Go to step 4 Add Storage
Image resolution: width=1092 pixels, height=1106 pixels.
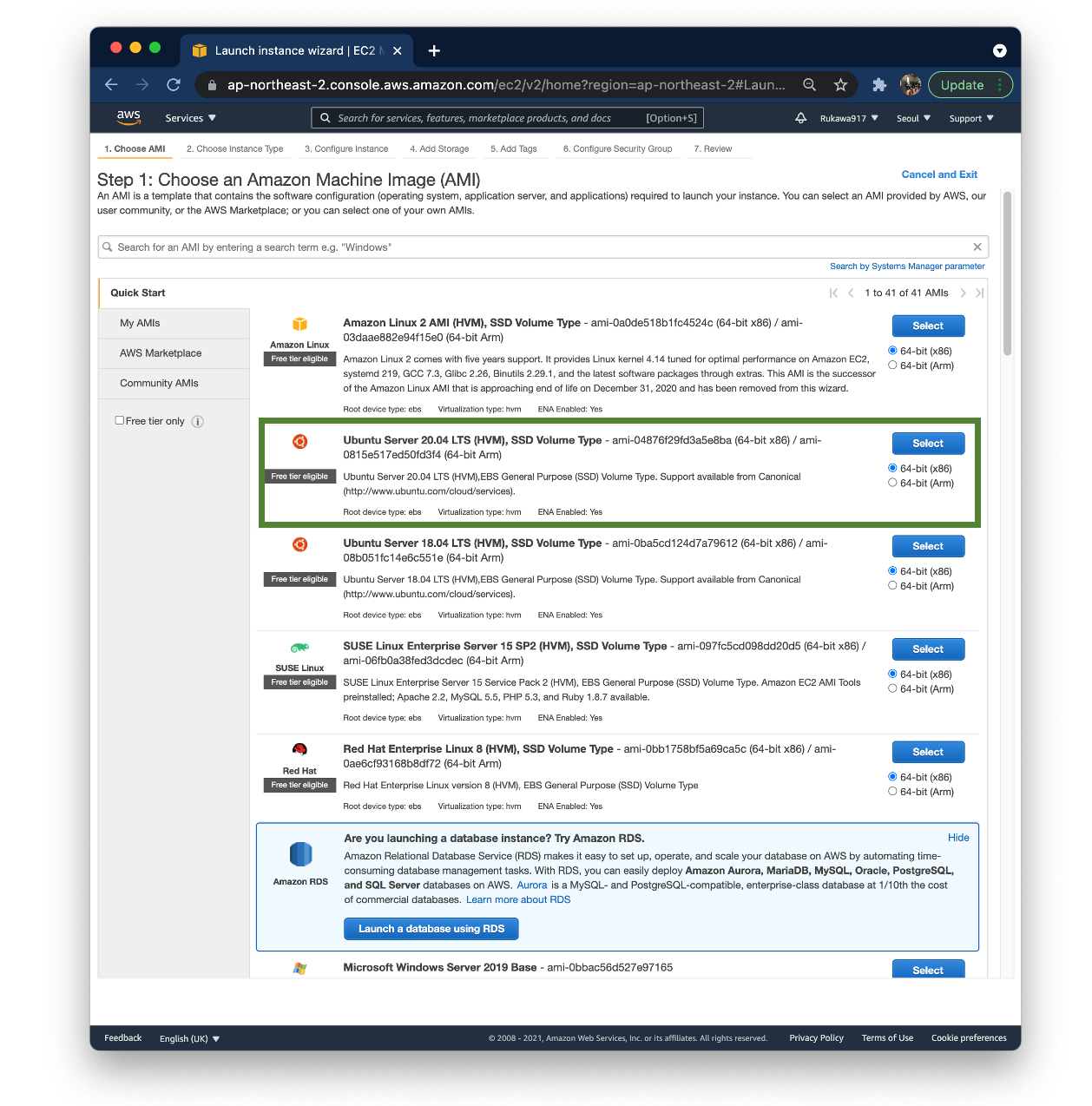[439, 149]
